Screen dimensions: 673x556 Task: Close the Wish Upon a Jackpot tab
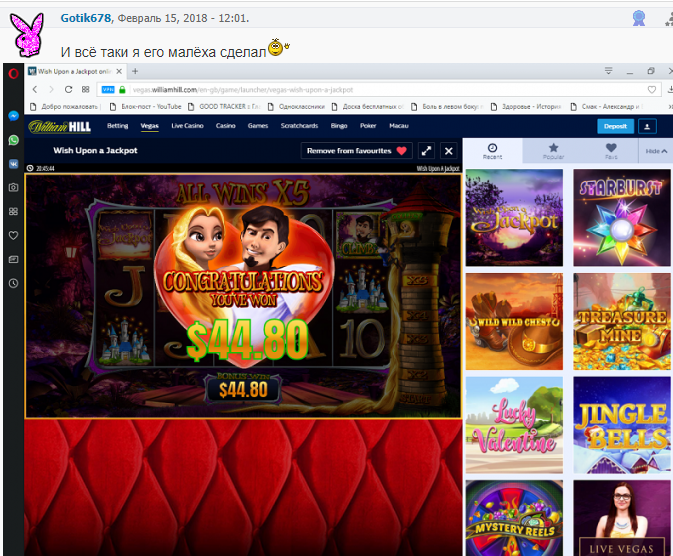[x=119, y=71]
